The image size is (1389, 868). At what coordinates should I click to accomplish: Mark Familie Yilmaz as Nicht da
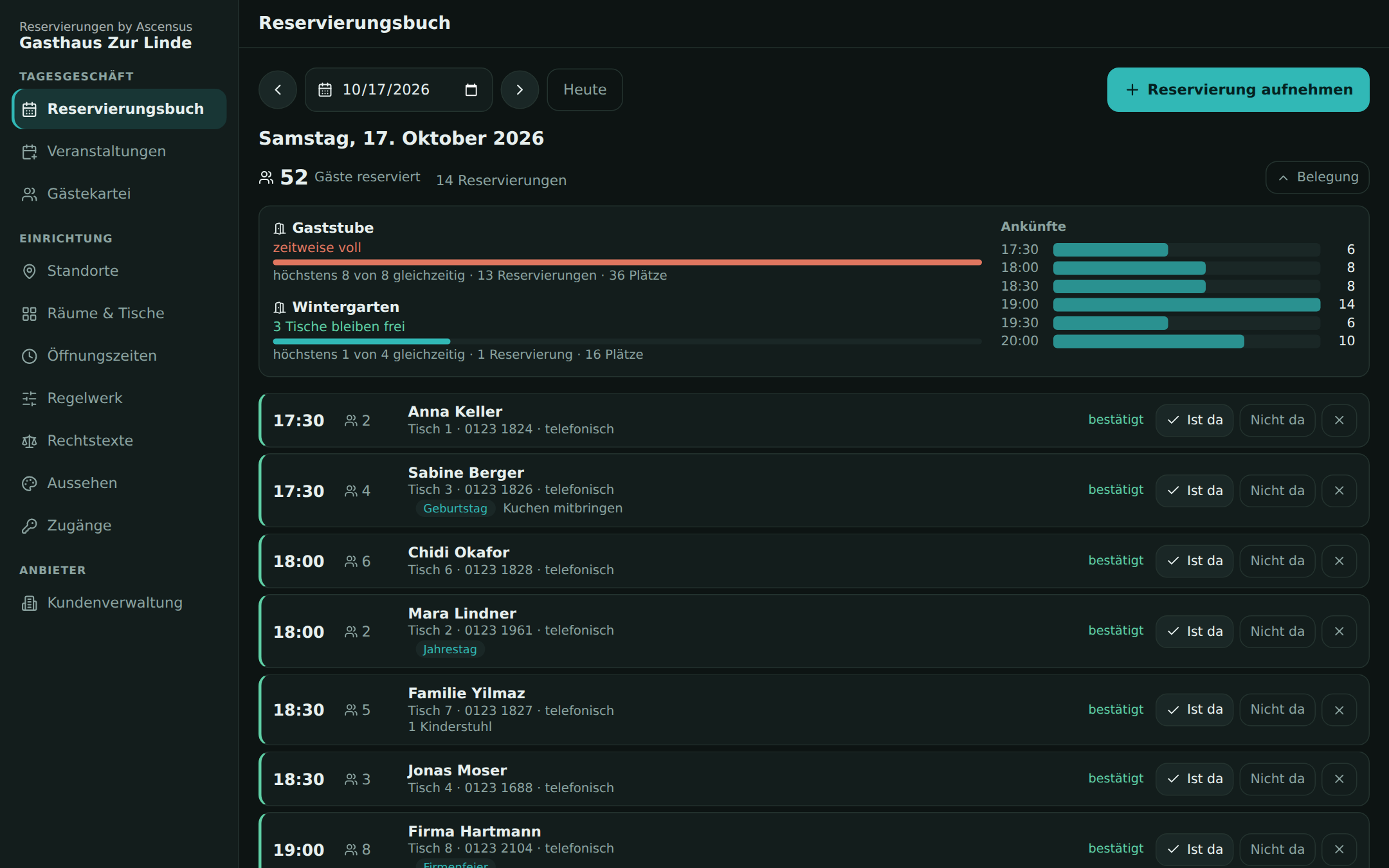pos(1277,710)
